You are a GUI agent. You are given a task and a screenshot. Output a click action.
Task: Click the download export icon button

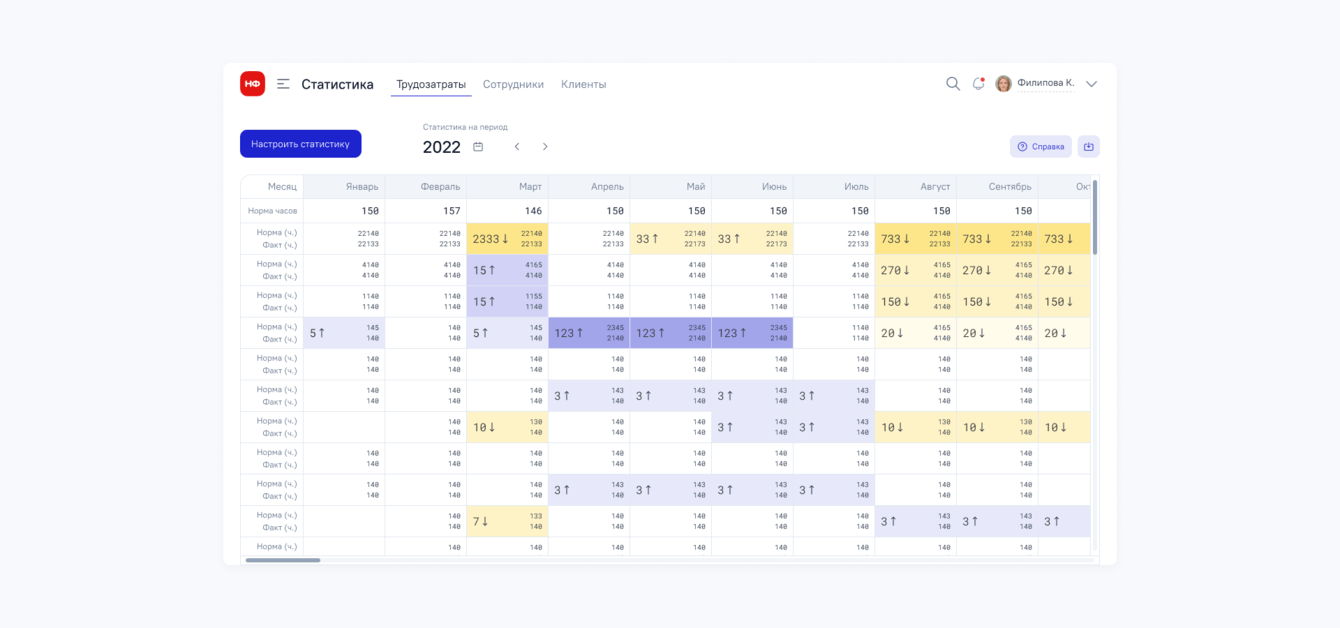pos(1089,147)
